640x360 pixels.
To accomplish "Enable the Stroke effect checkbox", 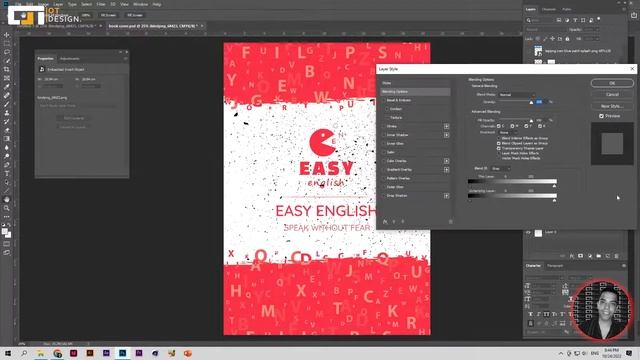I will click(384, 127).
